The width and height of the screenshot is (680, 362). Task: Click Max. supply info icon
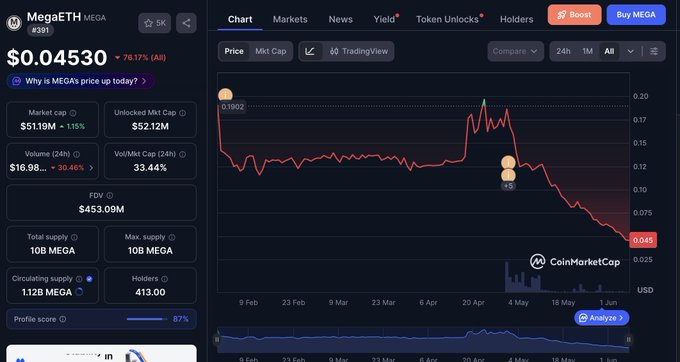tap(172, 237)
